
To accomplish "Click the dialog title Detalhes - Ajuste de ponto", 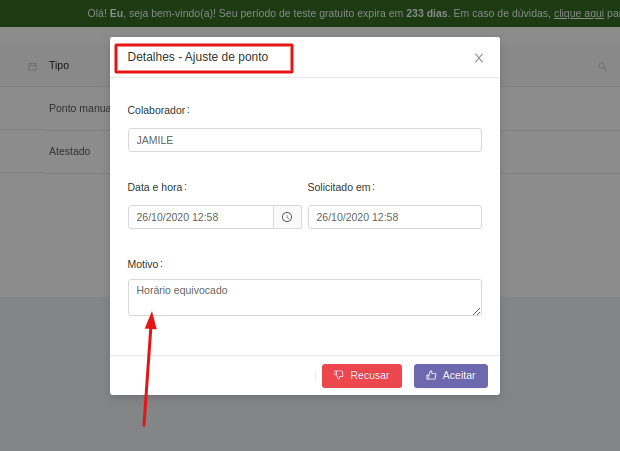I will [198, 58].
